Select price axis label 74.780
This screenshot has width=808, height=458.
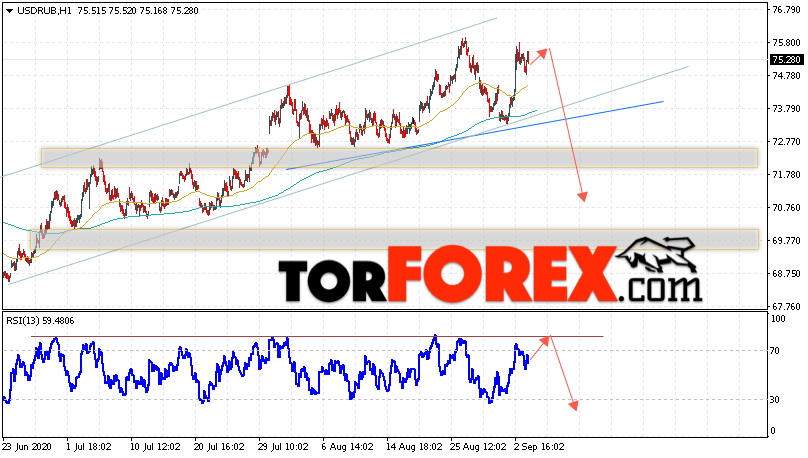coord(786,76)
